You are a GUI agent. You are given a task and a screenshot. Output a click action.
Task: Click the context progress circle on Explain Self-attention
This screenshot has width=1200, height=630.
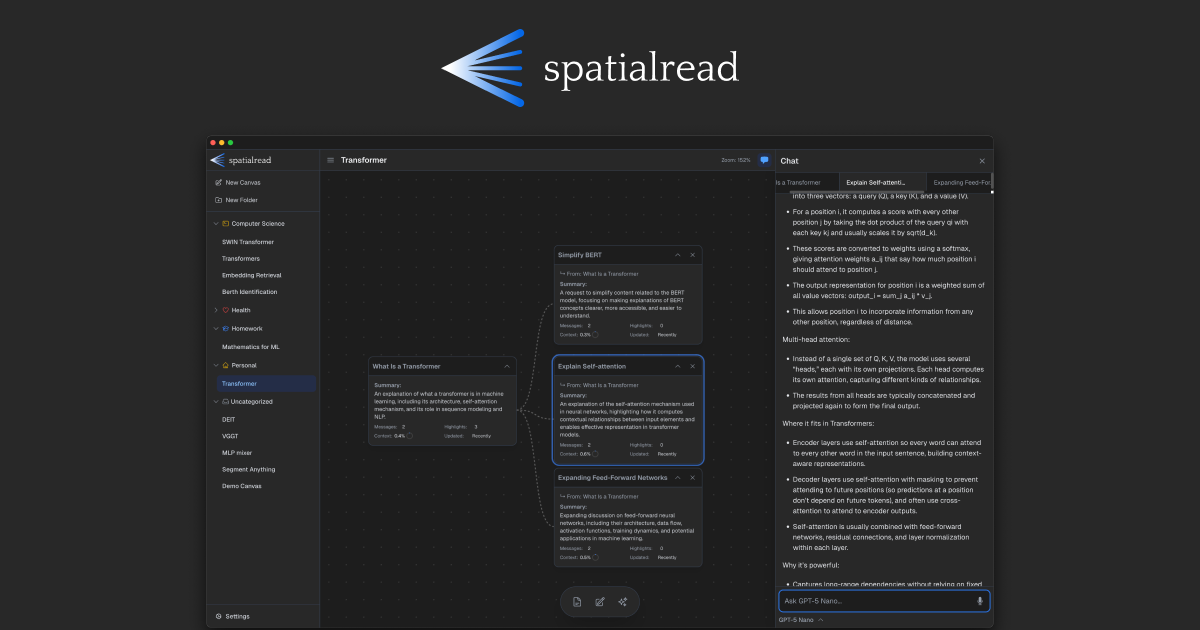(595, 454)
